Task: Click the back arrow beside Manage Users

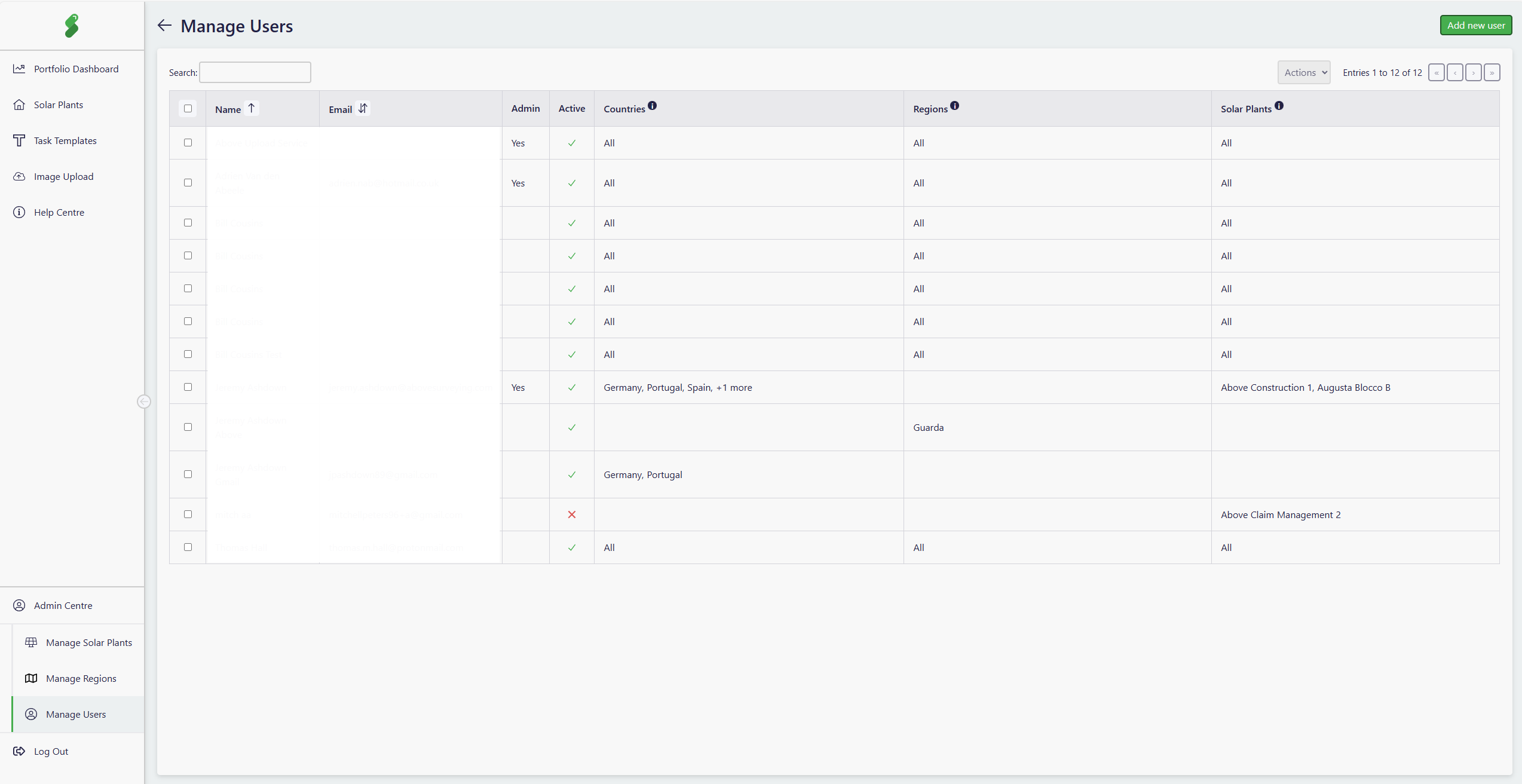Action: click(164, 26)
